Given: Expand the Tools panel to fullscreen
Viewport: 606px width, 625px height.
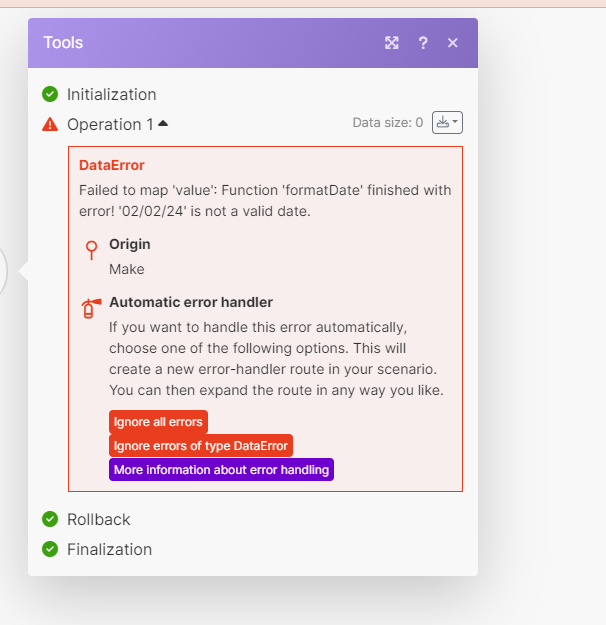Looking at the screenshot, I should tap(392, 43).
